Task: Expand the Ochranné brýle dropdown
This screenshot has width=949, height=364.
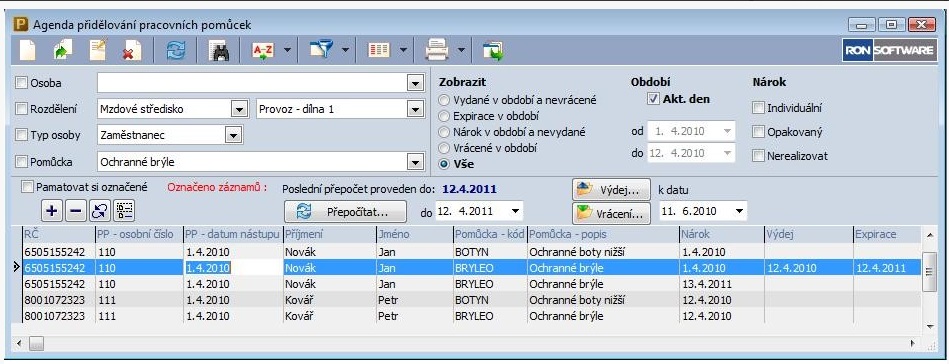Action: click(x=415, y=162)
